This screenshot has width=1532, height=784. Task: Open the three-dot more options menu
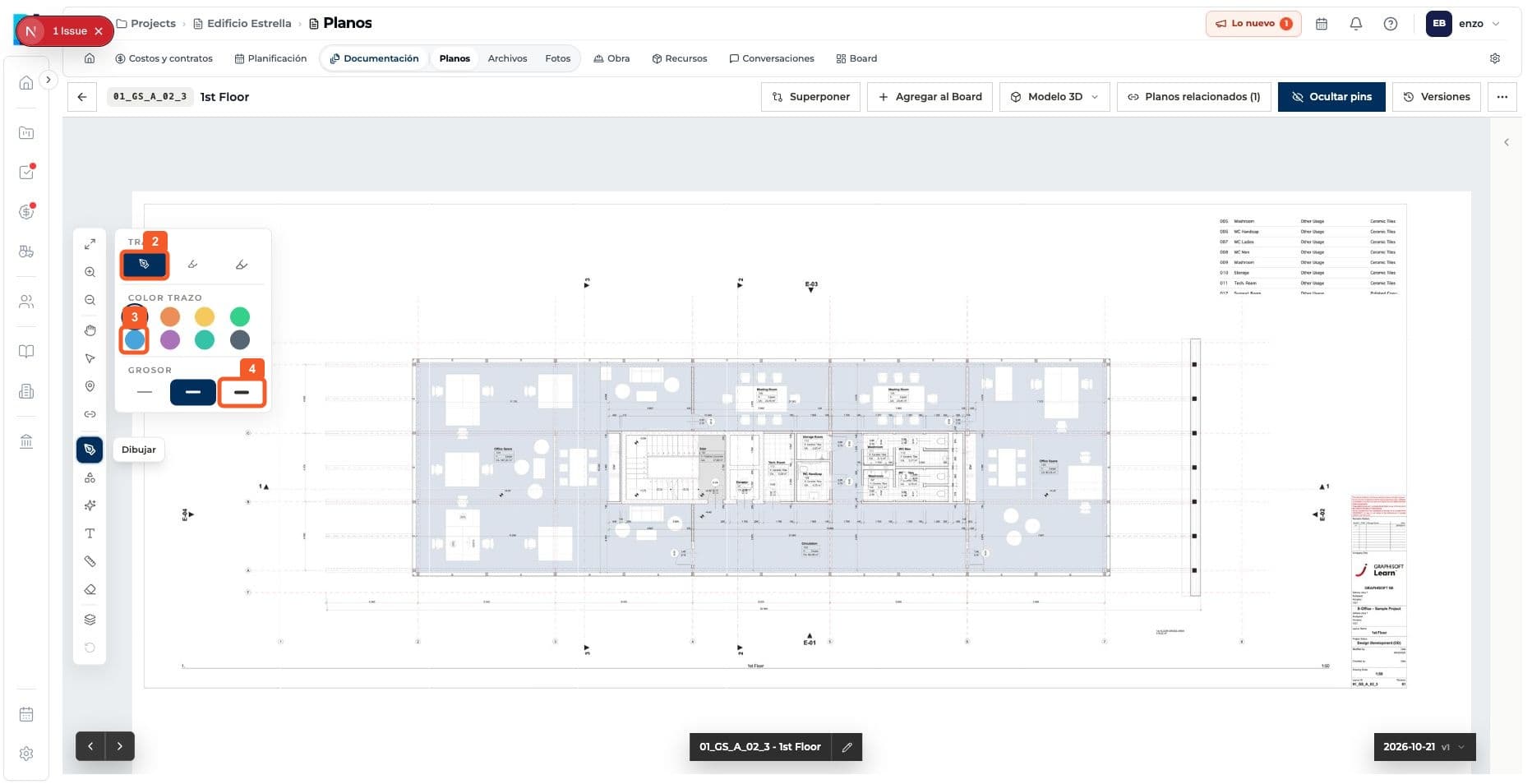coord(1502,97)
